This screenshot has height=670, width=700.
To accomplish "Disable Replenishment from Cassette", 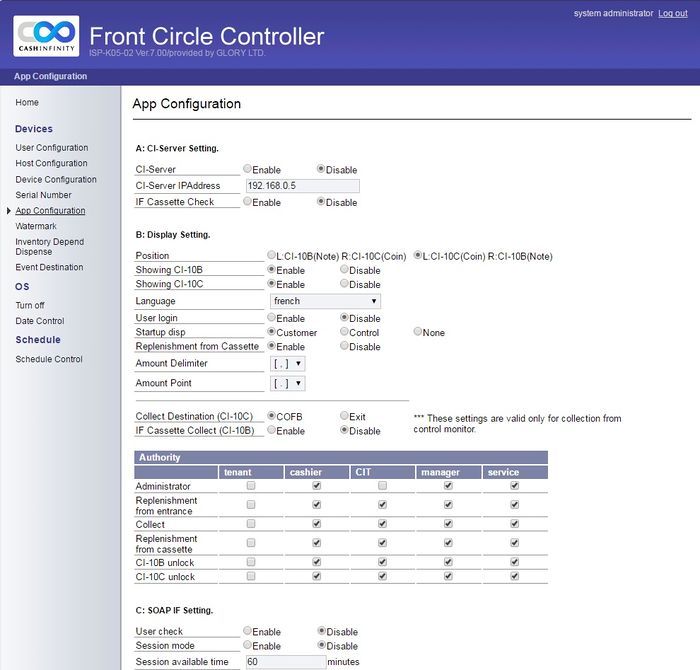I will tap(344, 345).
